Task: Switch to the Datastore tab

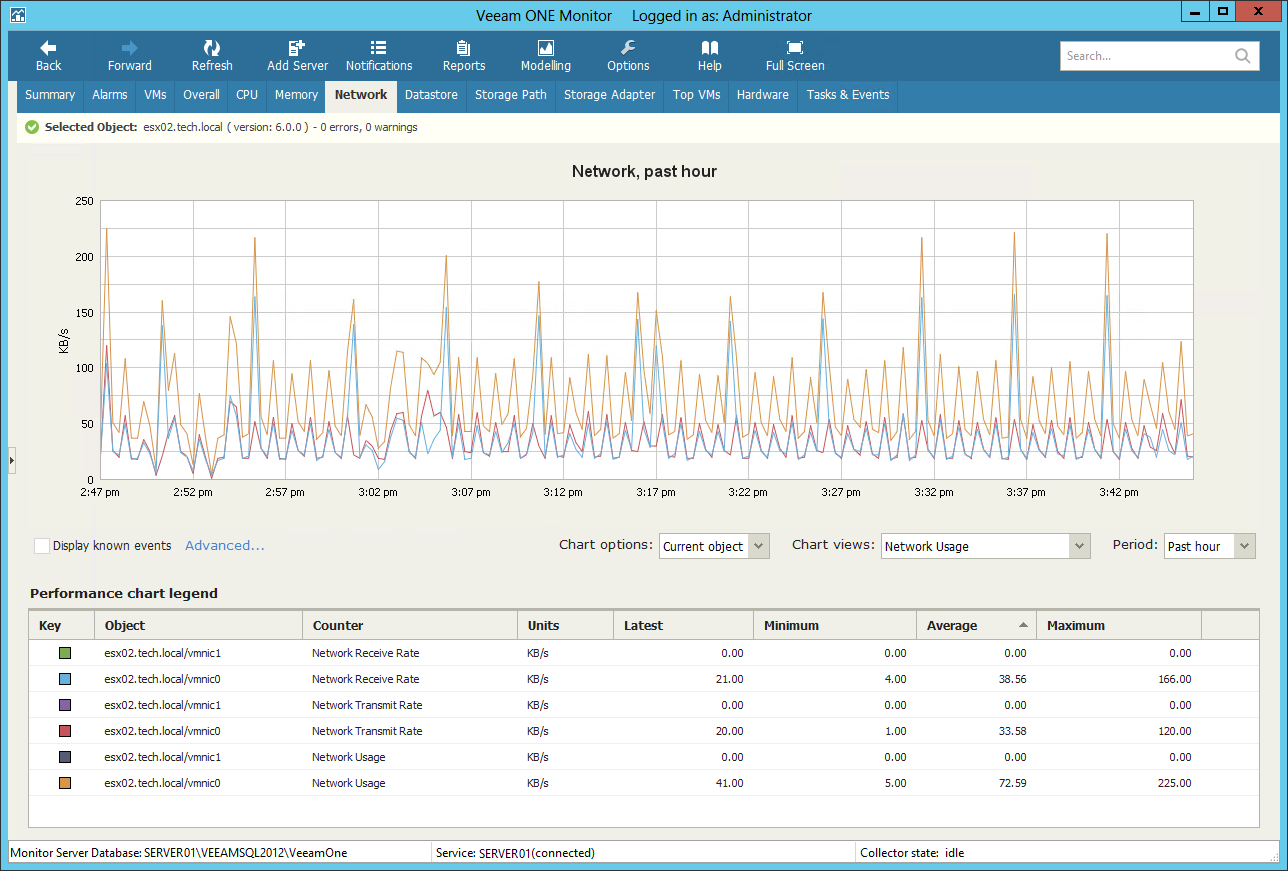Action: (x=431, y=95)
